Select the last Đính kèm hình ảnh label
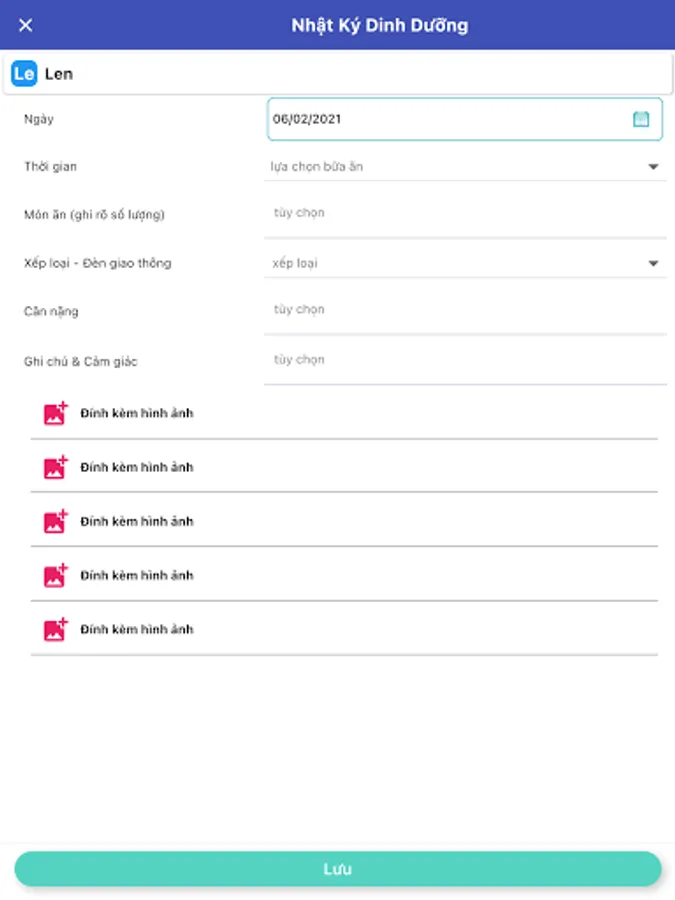The height and width of the screenshot is (900, 675). click(x=137, y=629)
